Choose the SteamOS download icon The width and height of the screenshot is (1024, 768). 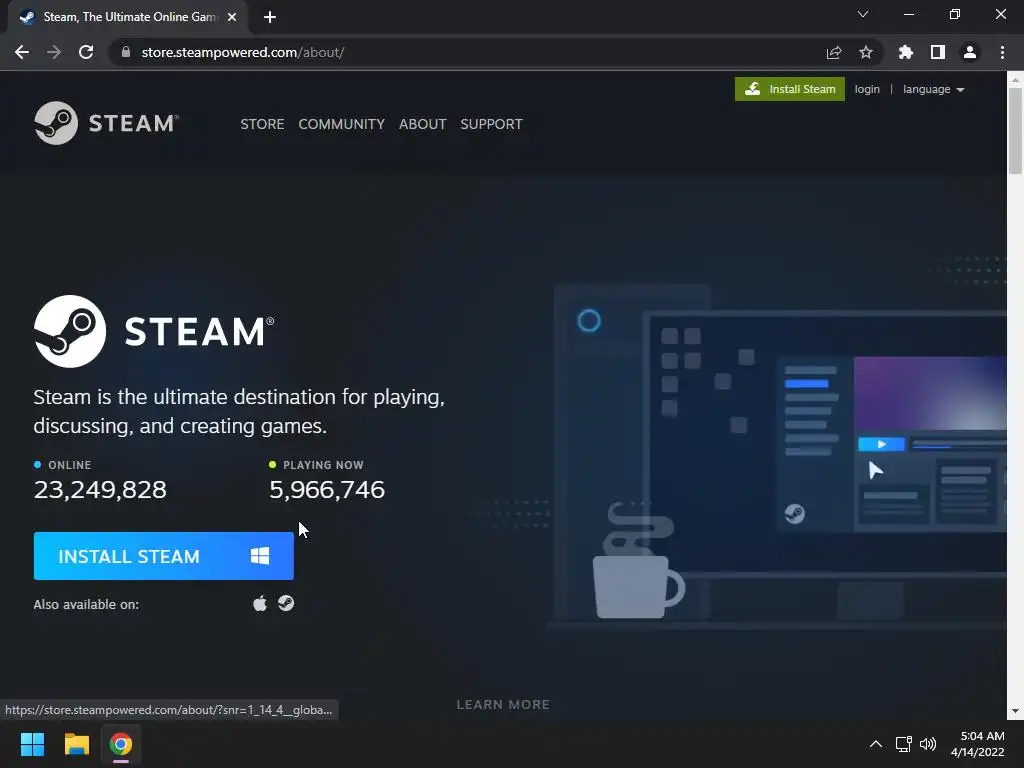click(286, 603)
